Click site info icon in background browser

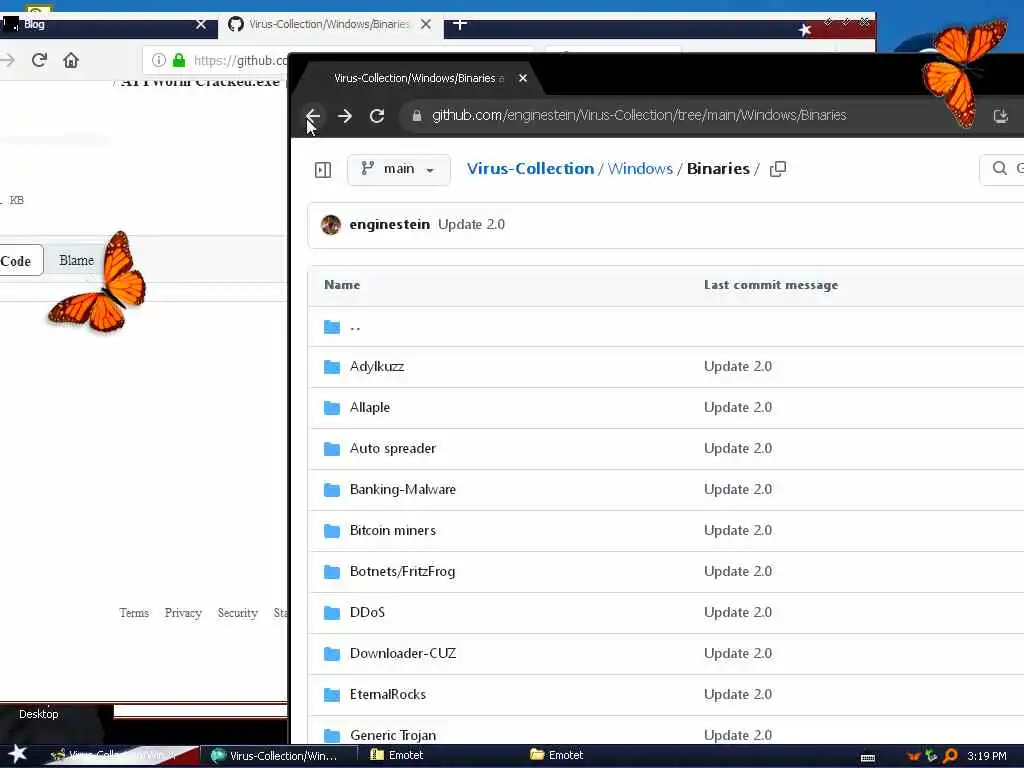(158, 60)
